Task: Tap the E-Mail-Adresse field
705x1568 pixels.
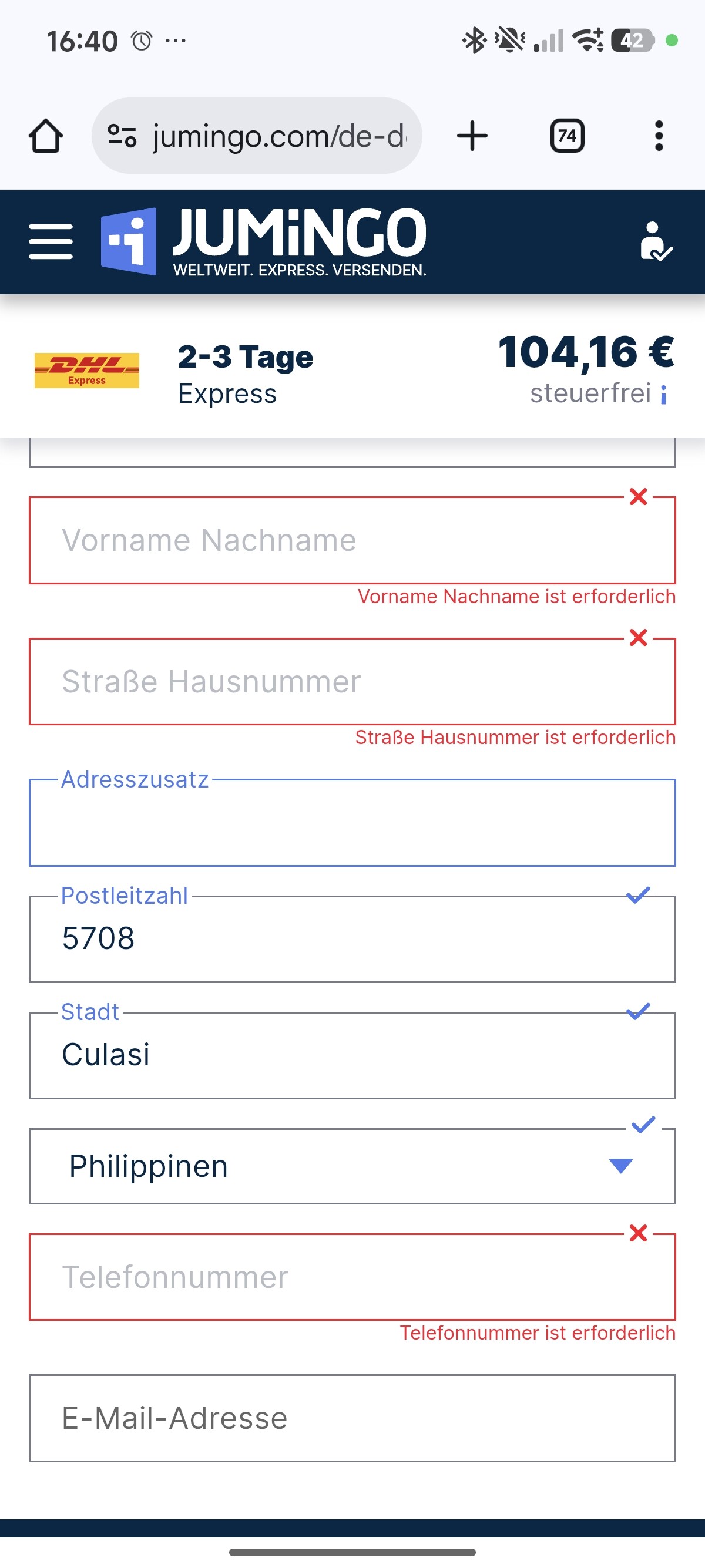Action: click(x=352, y=1418)
